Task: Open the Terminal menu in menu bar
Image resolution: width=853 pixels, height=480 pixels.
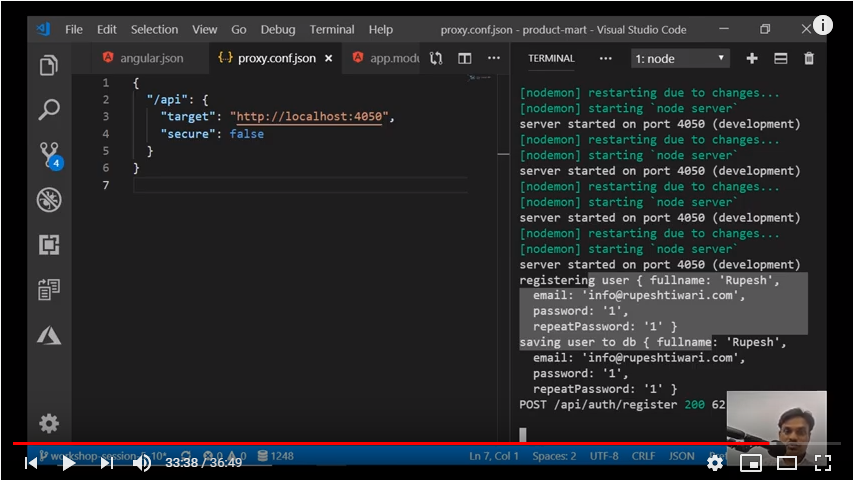Action: click(332, 29)
